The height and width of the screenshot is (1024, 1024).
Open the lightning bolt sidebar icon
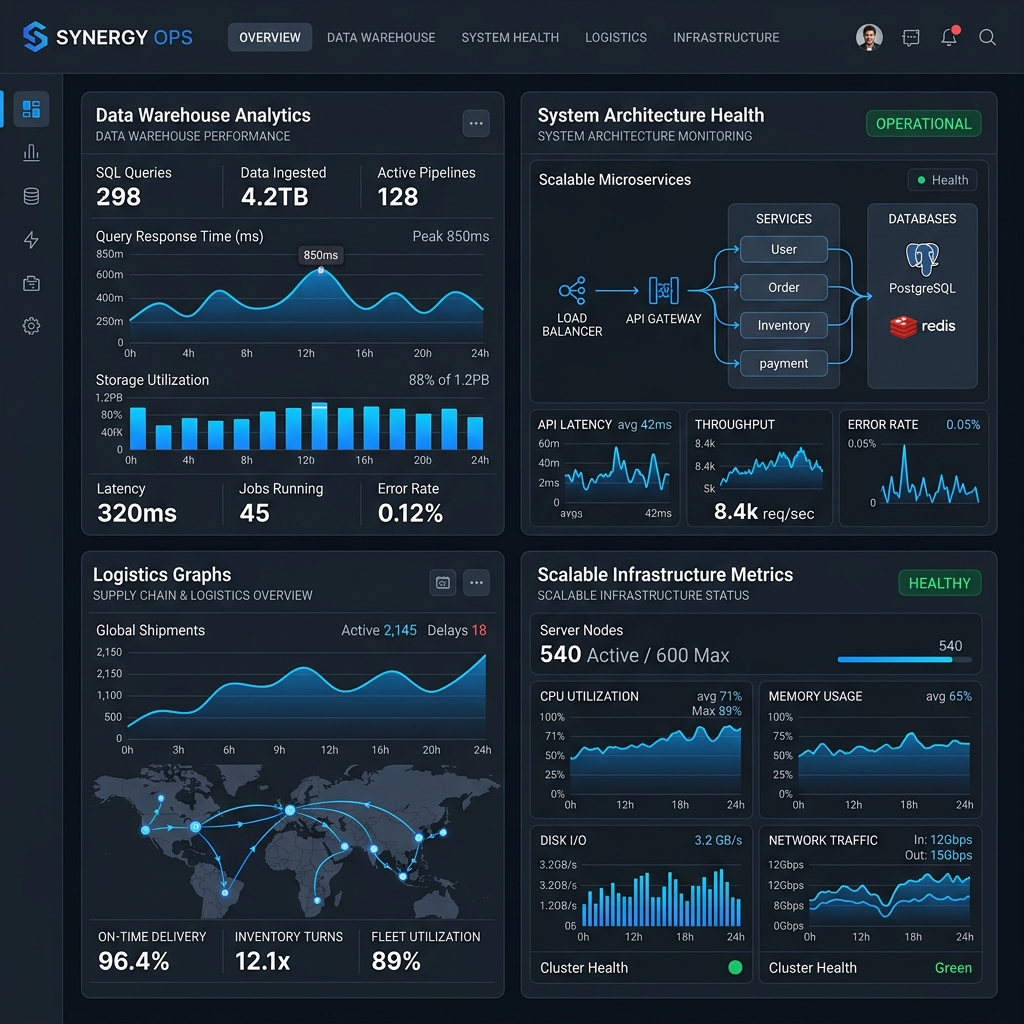pos(31,240)
